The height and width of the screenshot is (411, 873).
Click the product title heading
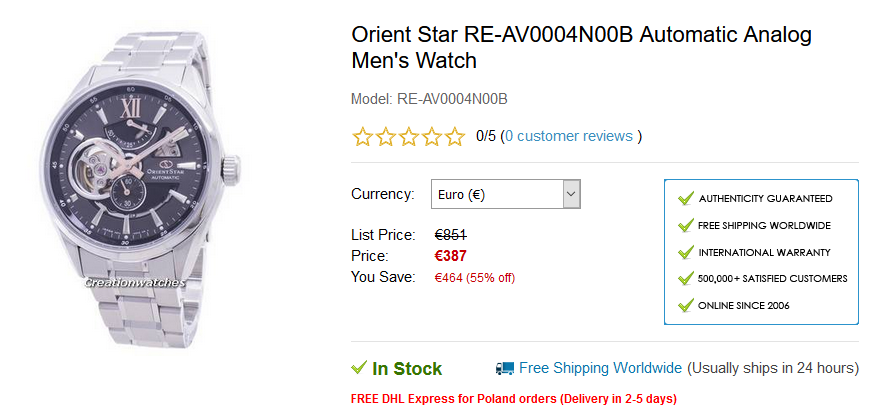coord(581,47)
